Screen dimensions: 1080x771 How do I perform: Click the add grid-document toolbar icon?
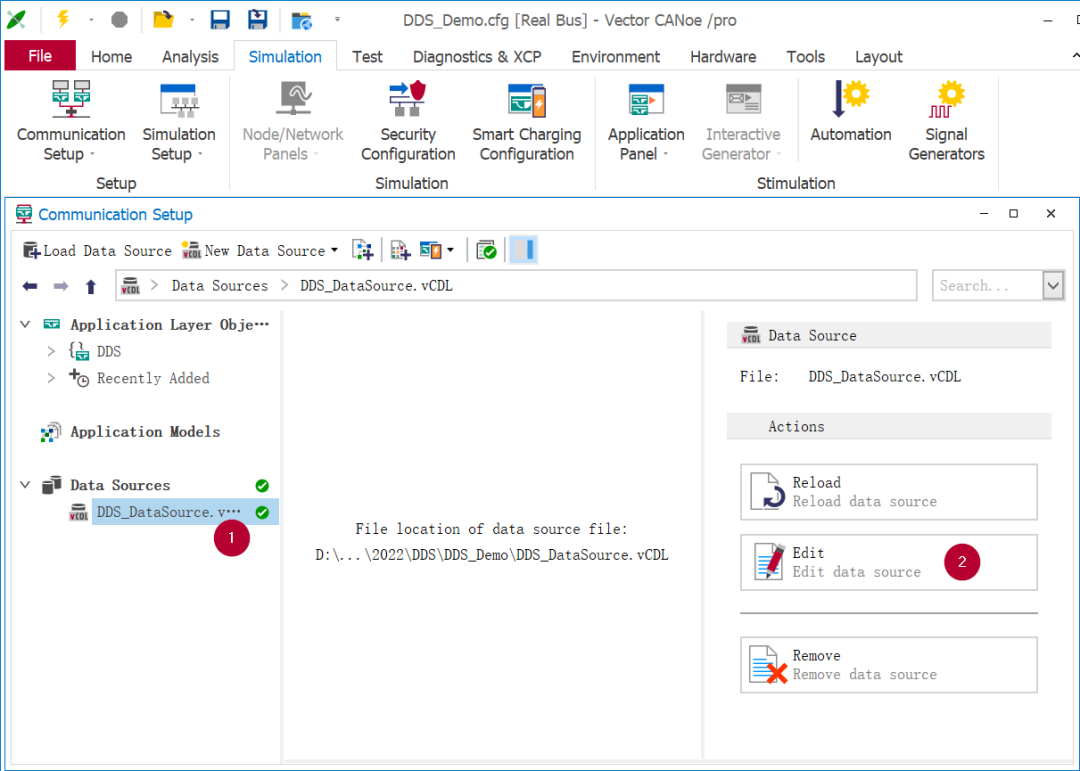tap(400, 250)
